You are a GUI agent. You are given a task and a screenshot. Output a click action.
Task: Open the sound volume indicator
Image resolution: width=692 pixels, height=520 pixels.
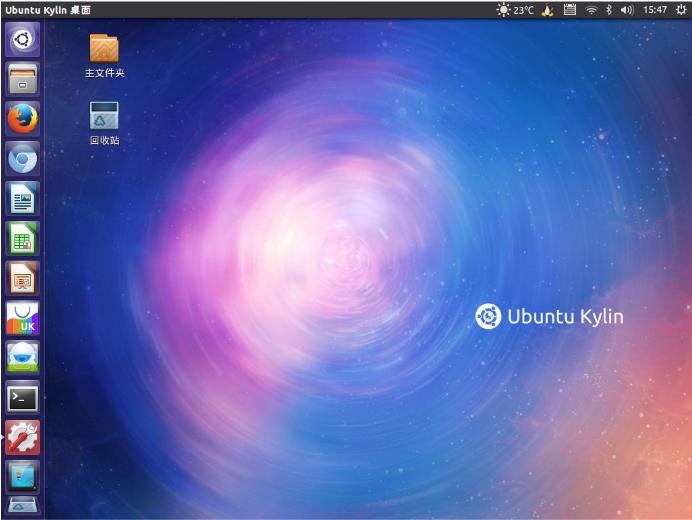pyautogui.click(x=627, y=10)
